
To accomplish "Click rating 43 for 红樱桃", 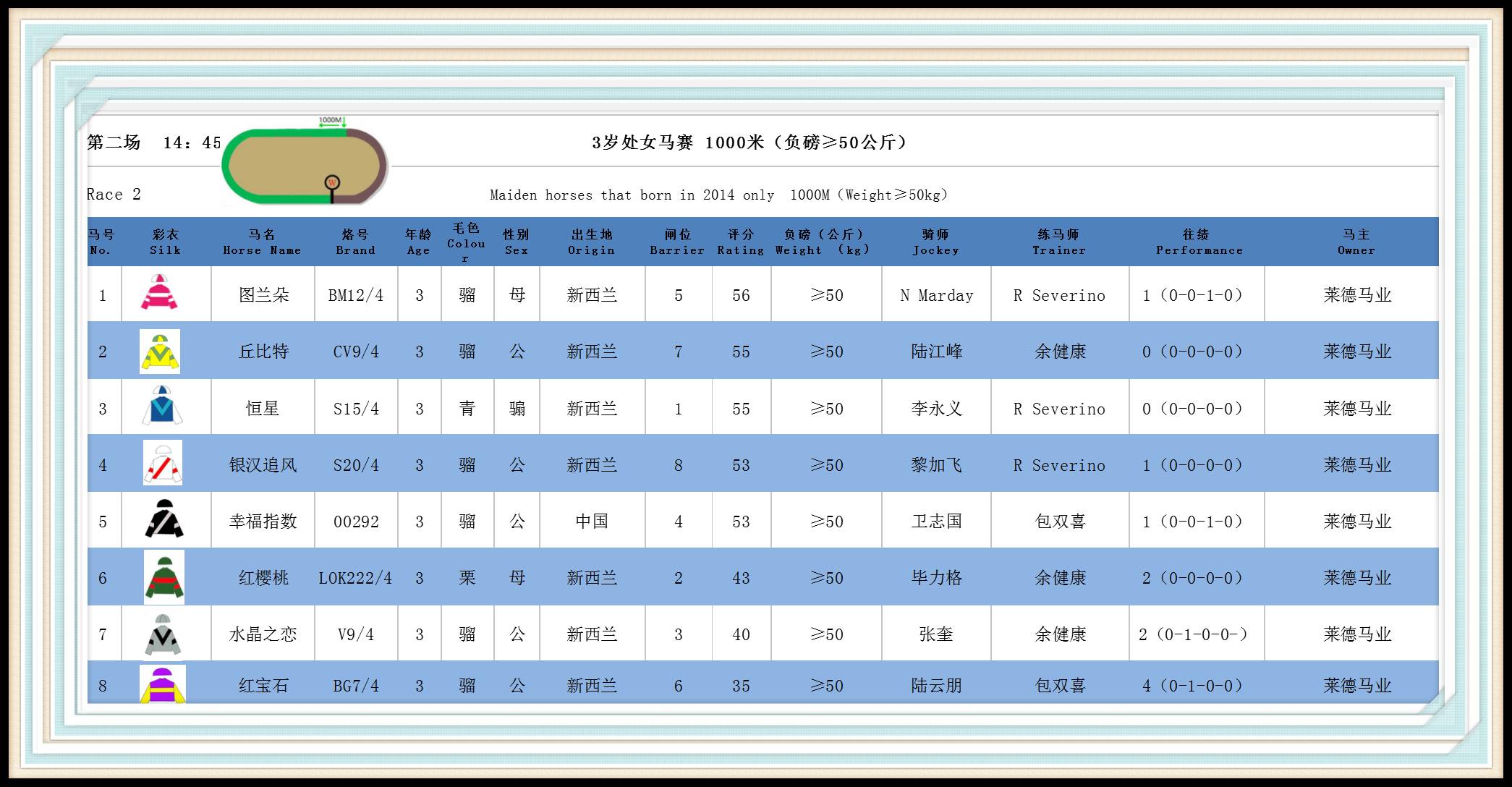I will coord(741,578).
